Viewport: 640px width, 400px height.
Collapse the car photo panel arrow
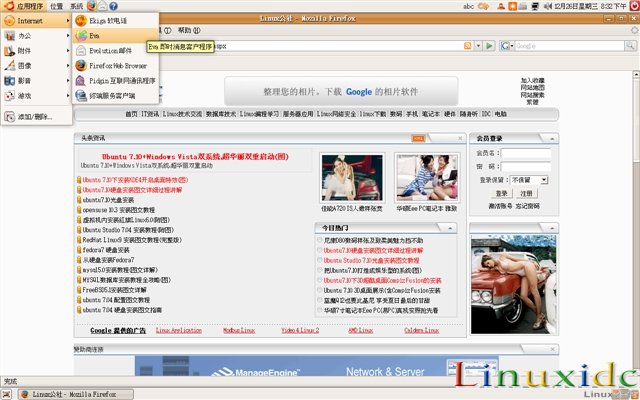pyautogui.click(x=552, y=228)
